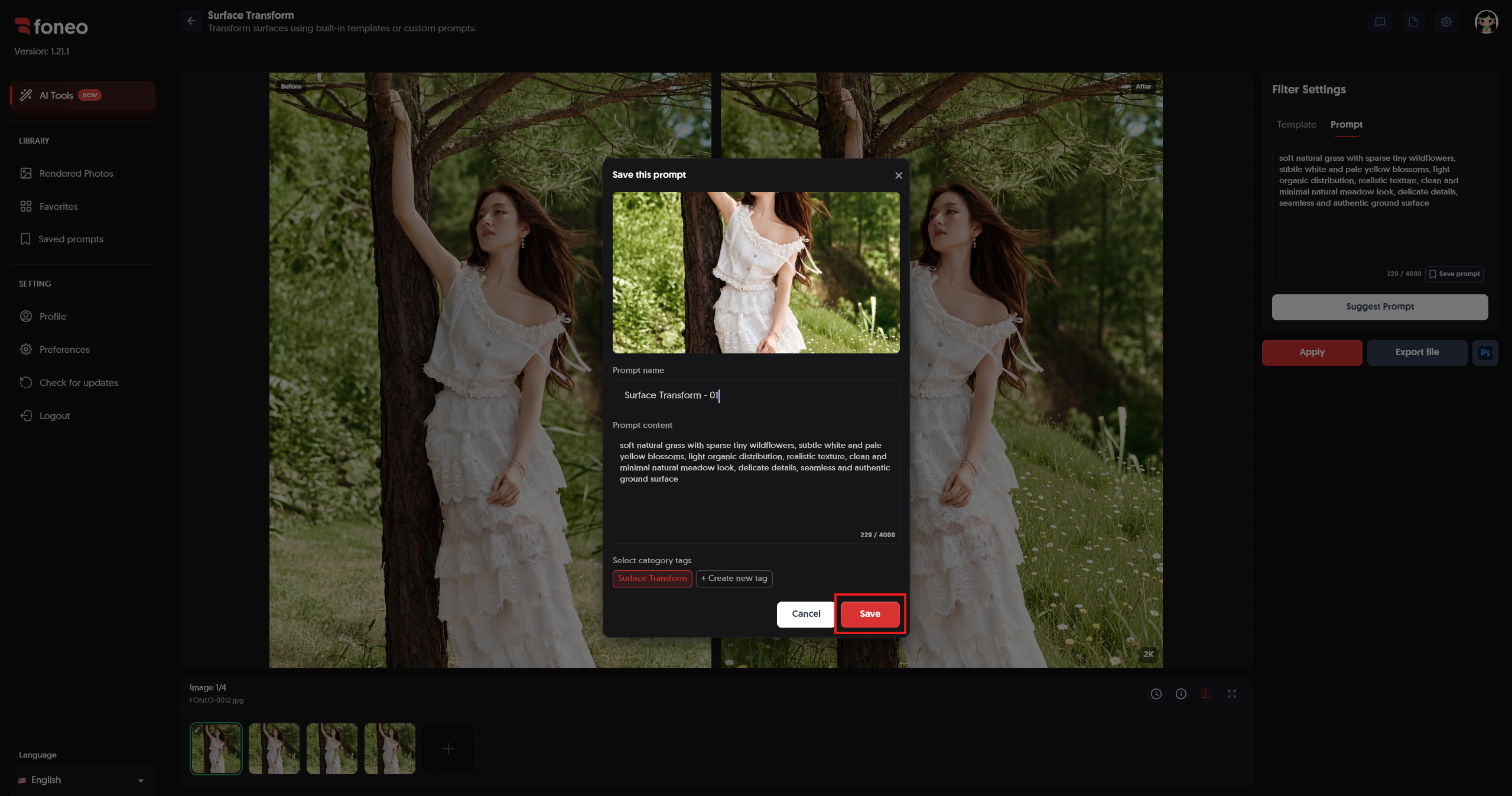Select the fourth image thumbnail
Screen dimensions: 1512x796
390,749
